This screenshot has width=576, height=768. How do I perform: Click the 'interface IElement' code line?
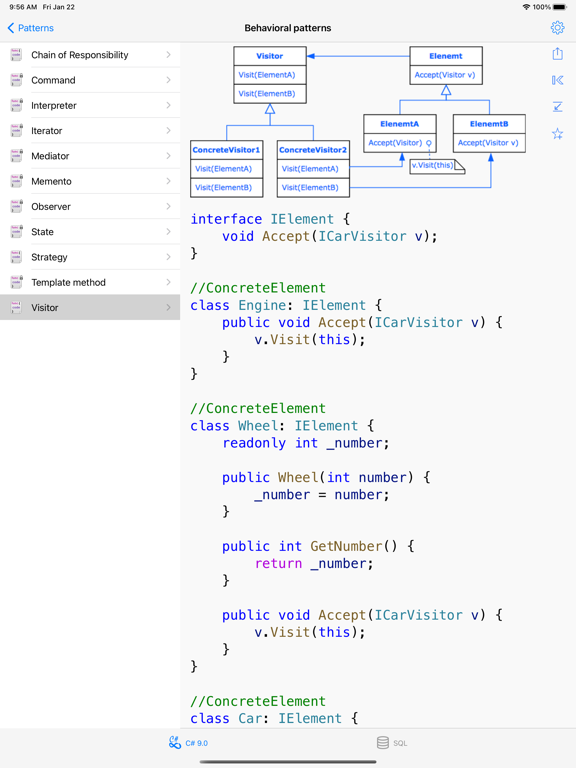pos(270,219)
